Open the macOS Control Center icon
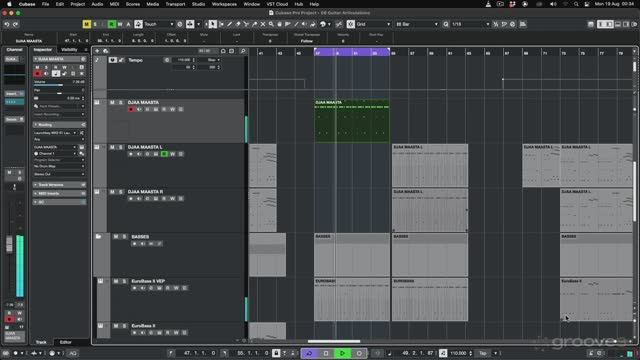Image resolution: width=640 pixels, height=360 pixels. point(587,4)
